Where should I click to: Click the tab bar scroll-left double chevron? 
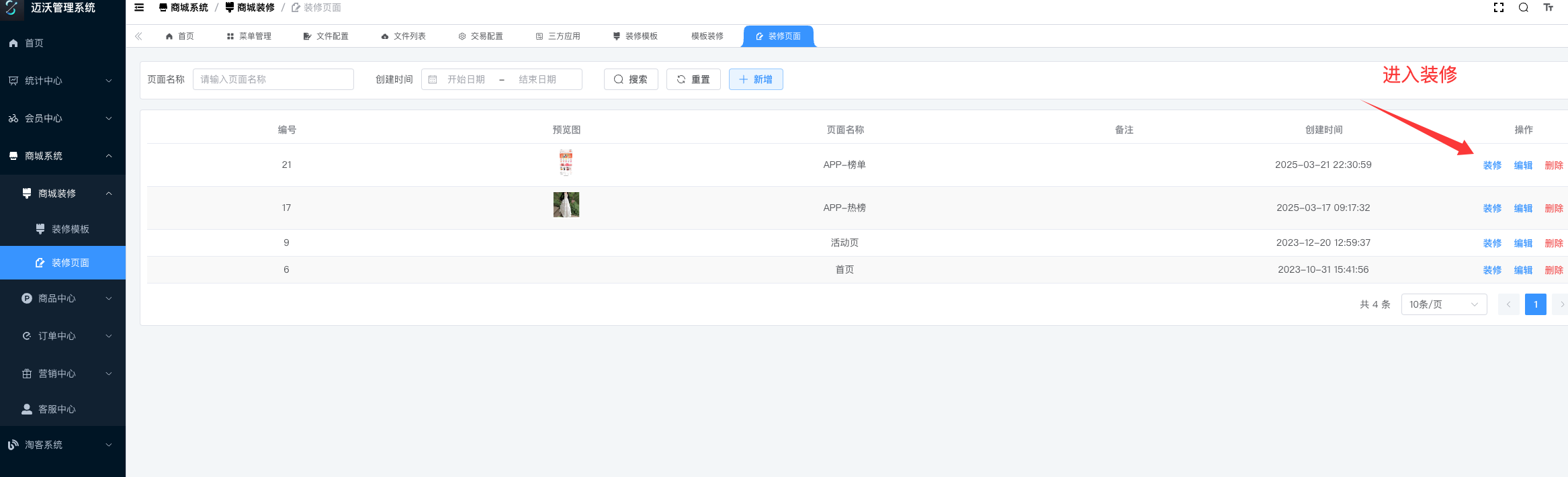tap(138, 36)
